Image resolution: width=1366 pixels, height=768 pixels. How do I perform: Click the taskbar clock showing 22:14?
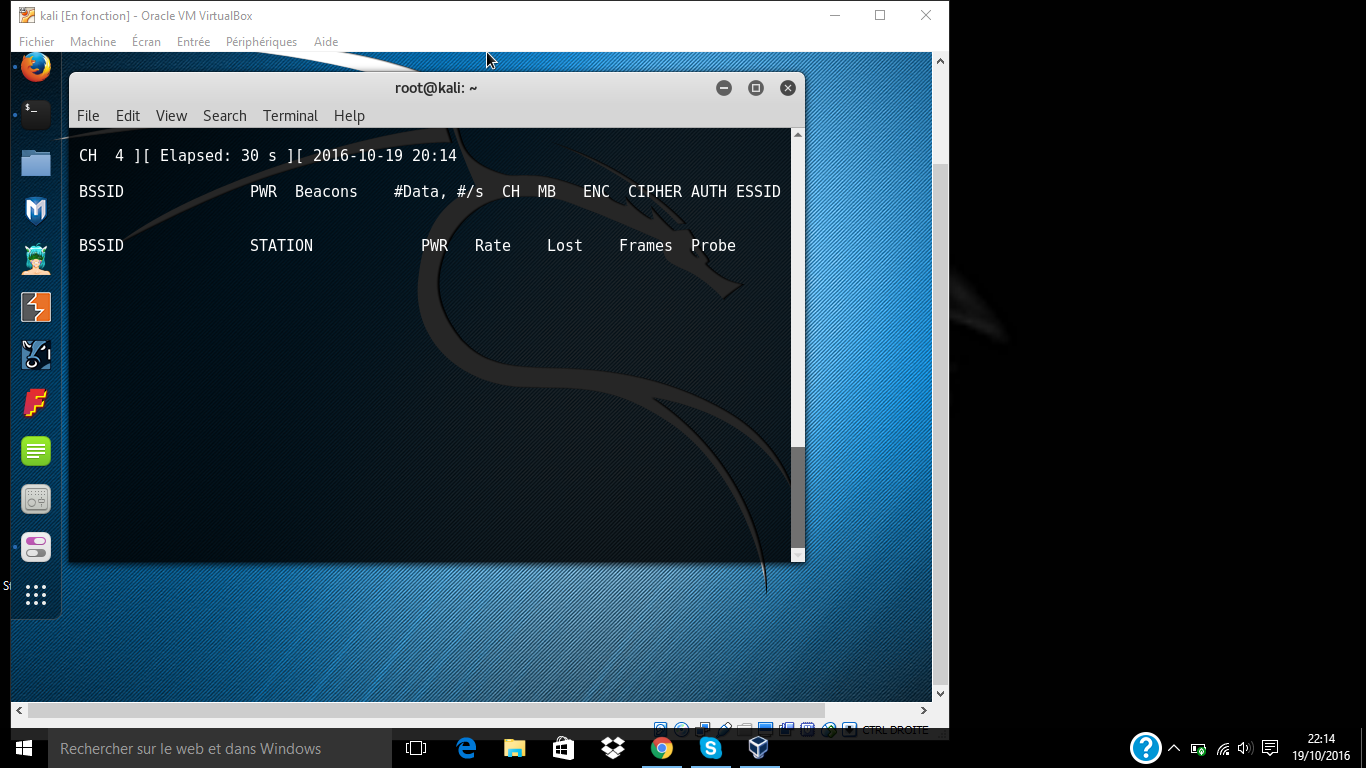1321,748
